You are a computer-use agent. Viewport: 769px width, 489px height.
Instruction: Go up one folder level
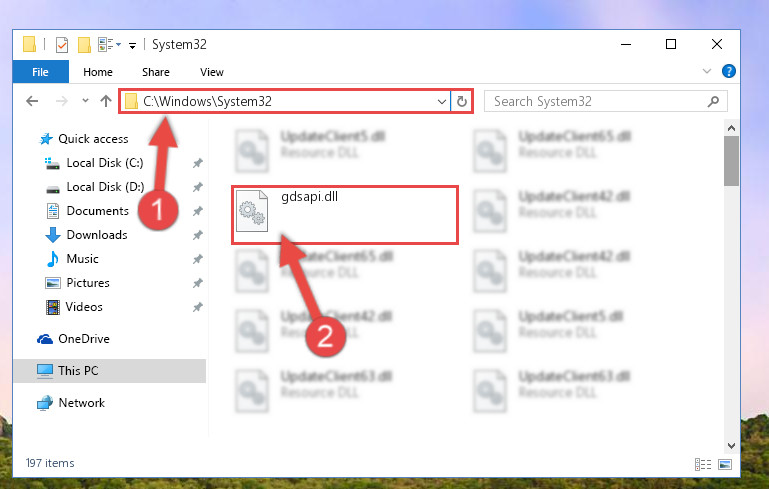106,101
